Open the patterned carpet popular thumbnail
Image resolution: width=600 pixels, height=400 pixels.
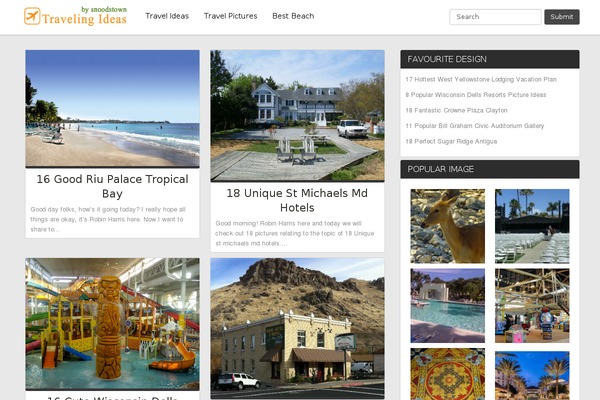coord(448,374)
